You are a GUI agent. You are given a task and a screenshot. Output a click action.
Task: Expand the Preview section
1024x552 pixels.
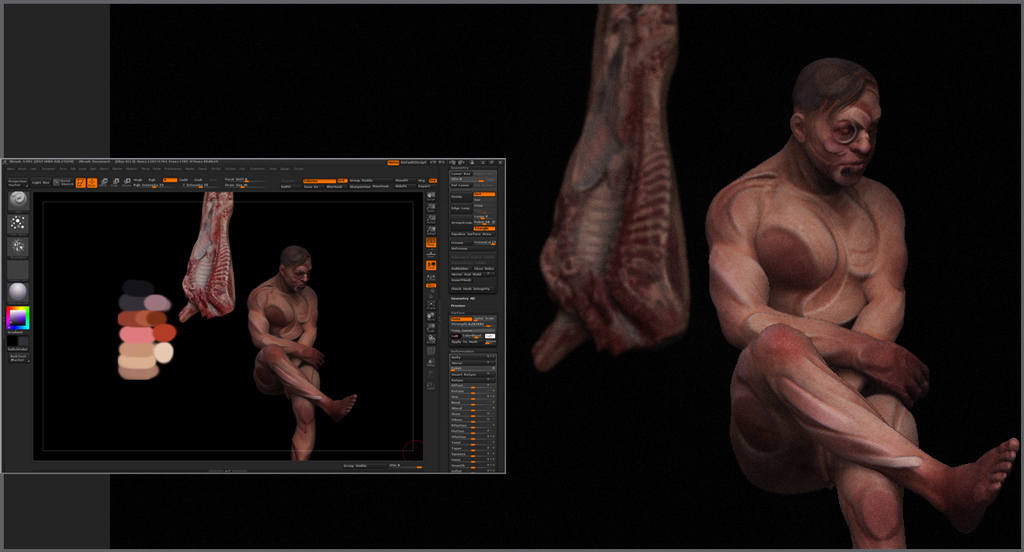pyautogui.click(x=458, y=306)
